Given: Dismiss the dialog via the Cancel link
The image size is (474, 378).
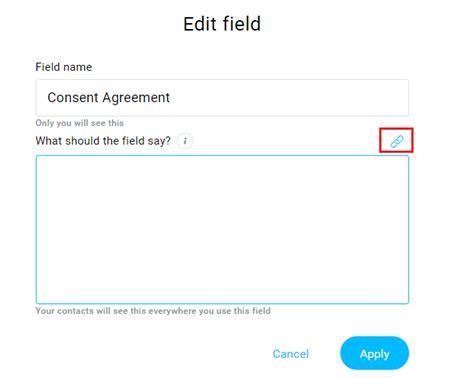Looking at the screenshot, I should click(291, 354).
